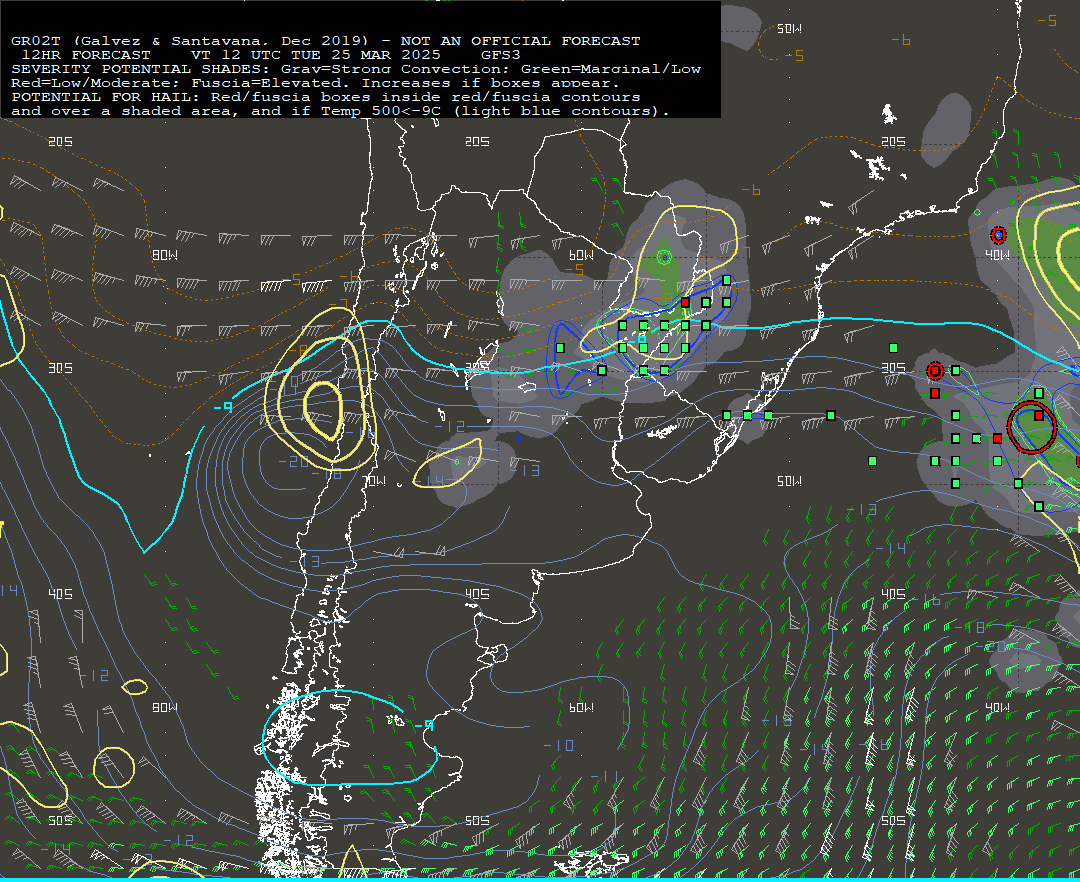This screenshot has height=882, width=1080.
Task: Click red ringed marker near green-shaded area by 40W
Action: tap(998, 235)
